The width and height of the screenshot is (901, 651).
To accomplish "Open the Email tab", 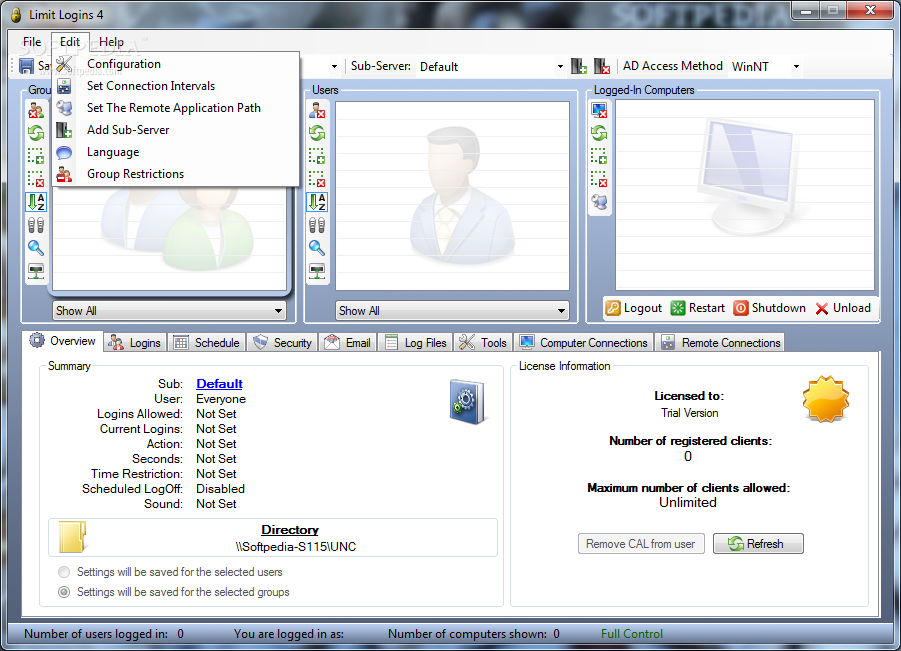I will (348, 343).
